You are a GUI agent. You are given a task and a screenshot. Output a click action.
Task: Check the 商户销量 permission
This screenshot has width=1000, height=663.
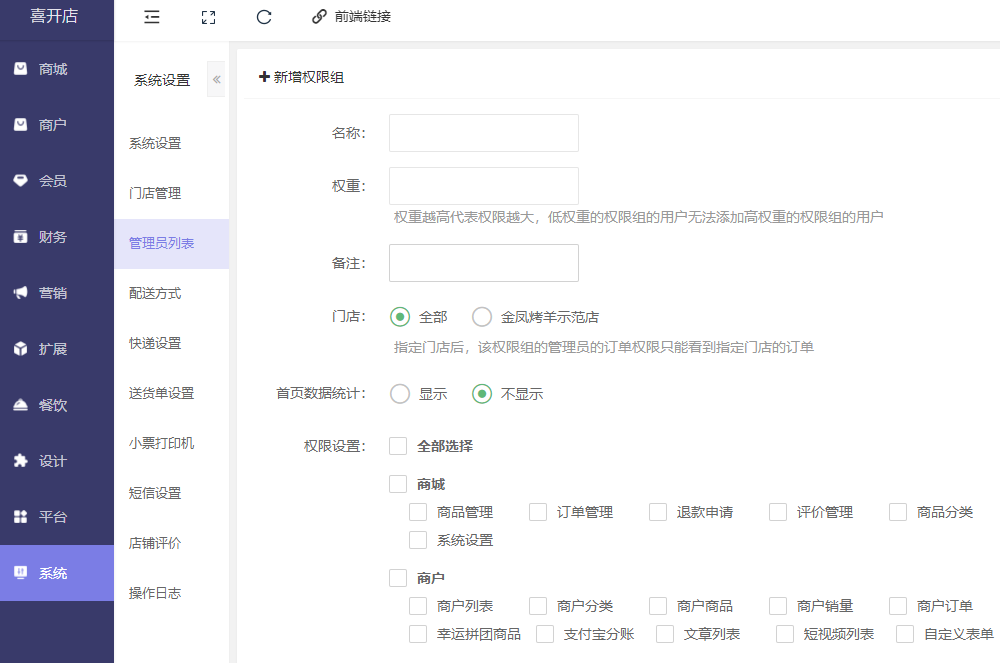[x=777, y=606]
